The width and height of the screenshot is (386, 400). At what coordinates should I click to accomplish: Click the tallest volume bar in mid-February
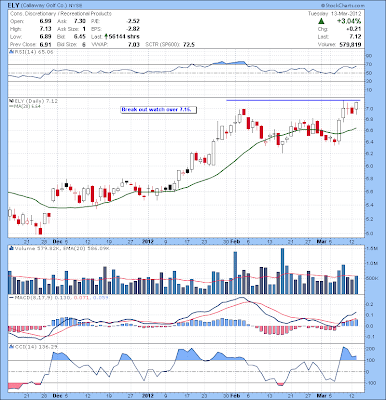pos(282,271)
